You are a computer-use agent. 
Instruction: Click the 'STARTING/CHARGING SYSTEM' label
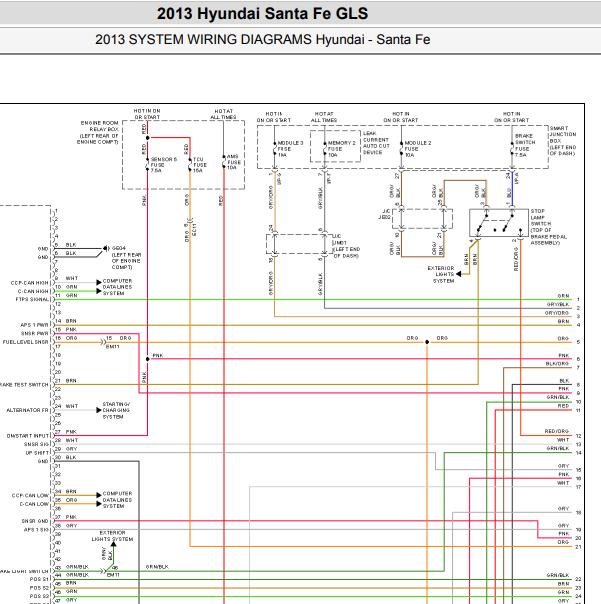click(x=116, y=410)
